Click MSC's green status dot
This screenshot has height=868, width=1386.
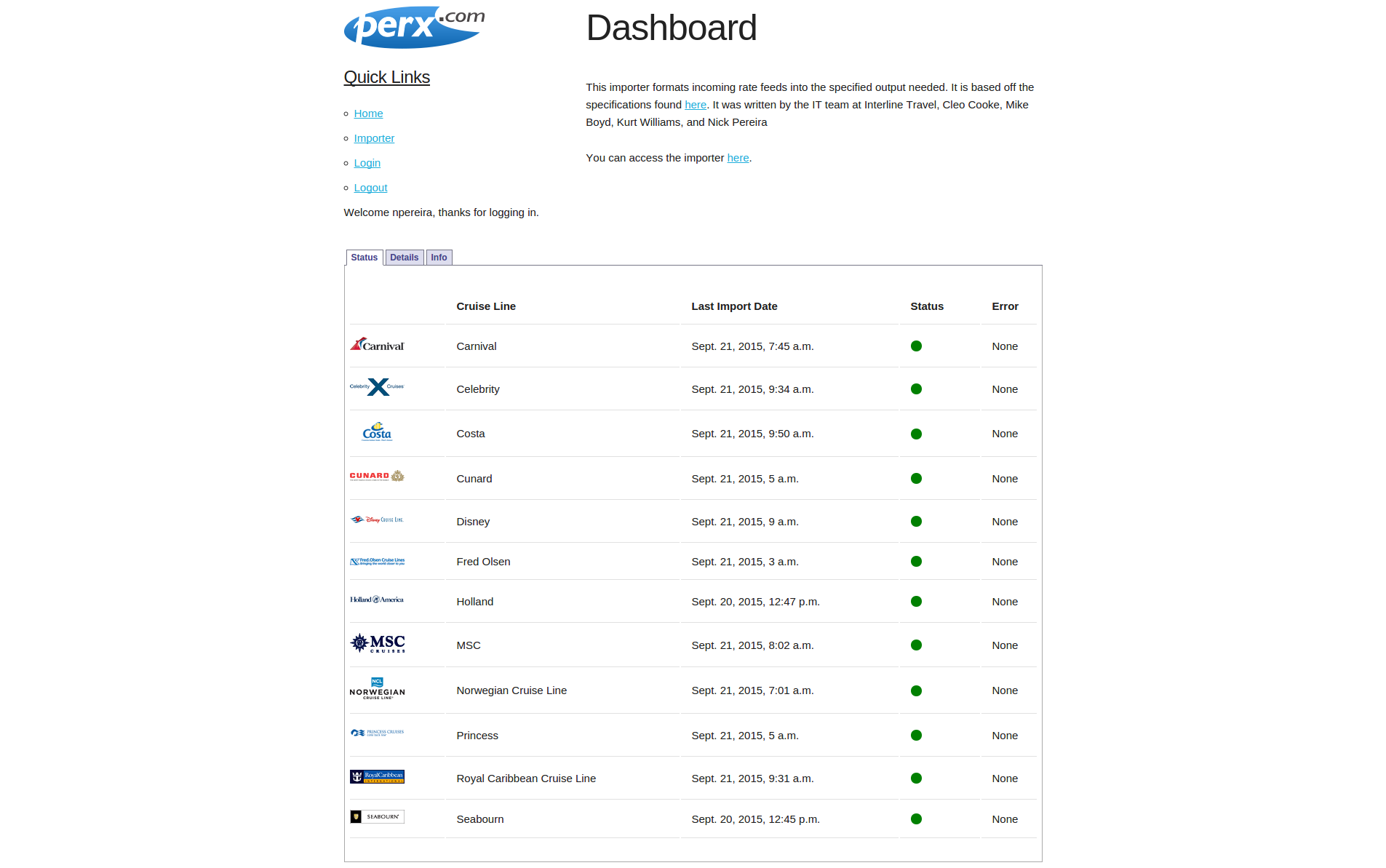tap(916, 645)
